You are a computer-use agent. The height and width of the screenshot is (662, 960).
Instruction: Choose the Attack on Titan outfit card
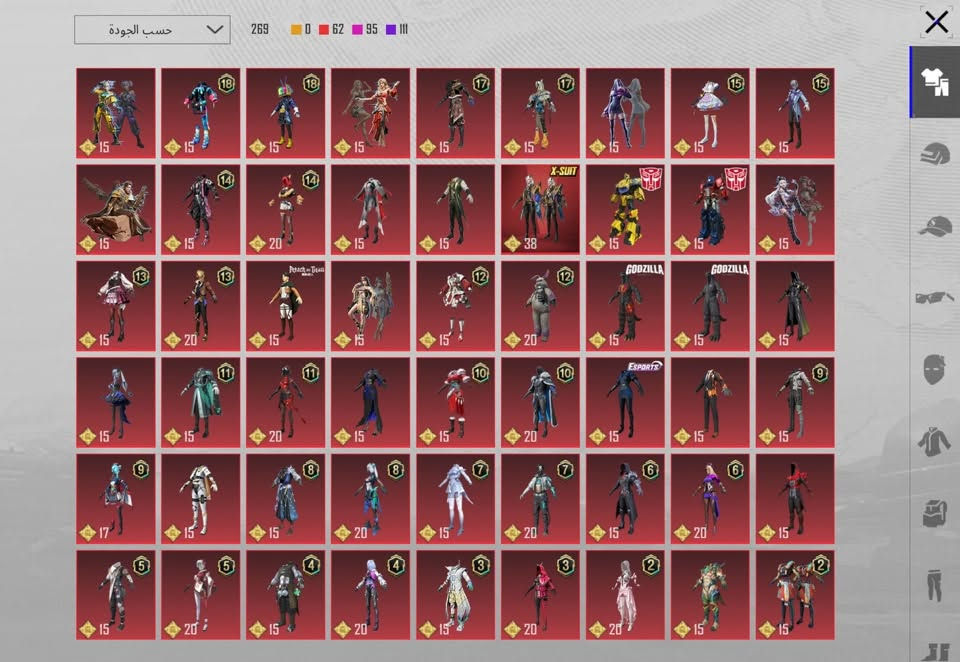click(286, 306)
